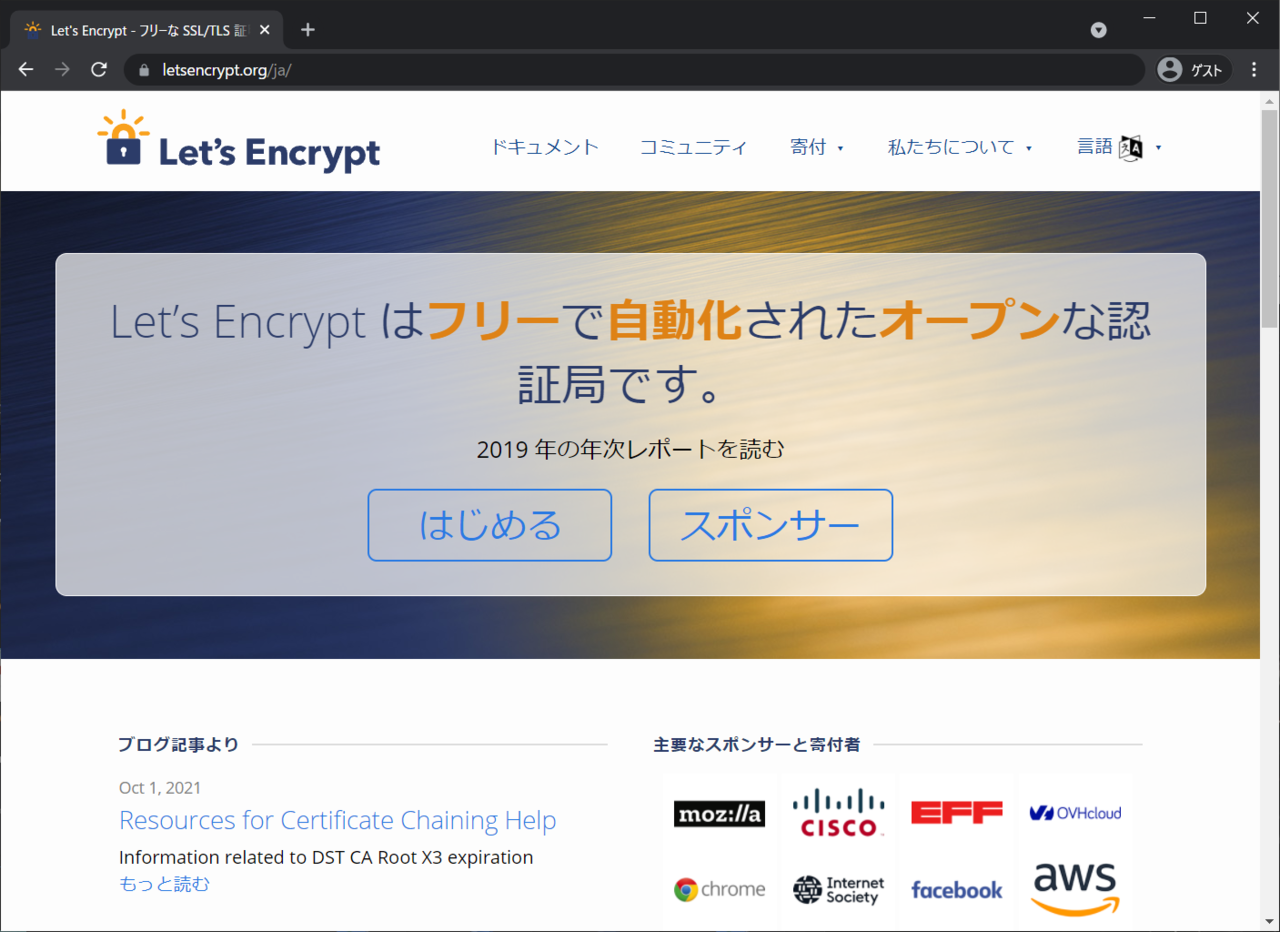The width and height of the screenshot is (1280, 932).
Task: Click the AWS sponsor logo
Action: pyautogui.click(x=1075, y=889)
